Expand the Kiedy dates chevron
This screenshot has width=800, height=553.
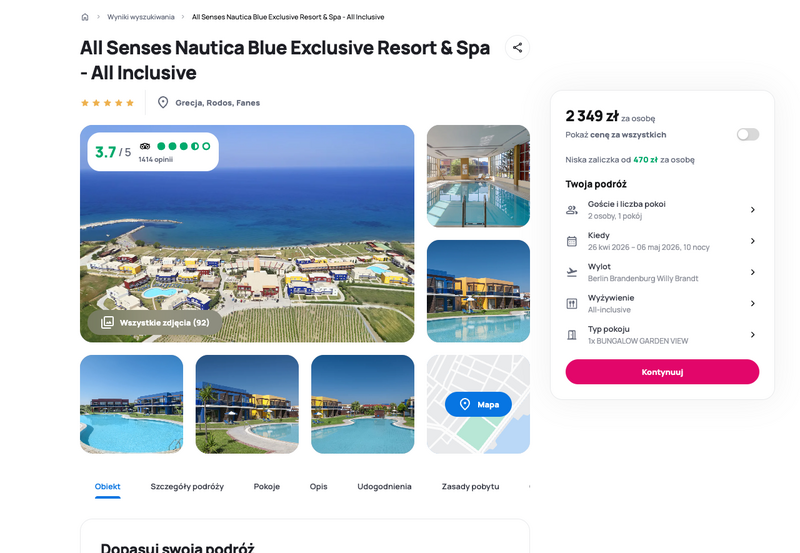click(x=752, y=241)
